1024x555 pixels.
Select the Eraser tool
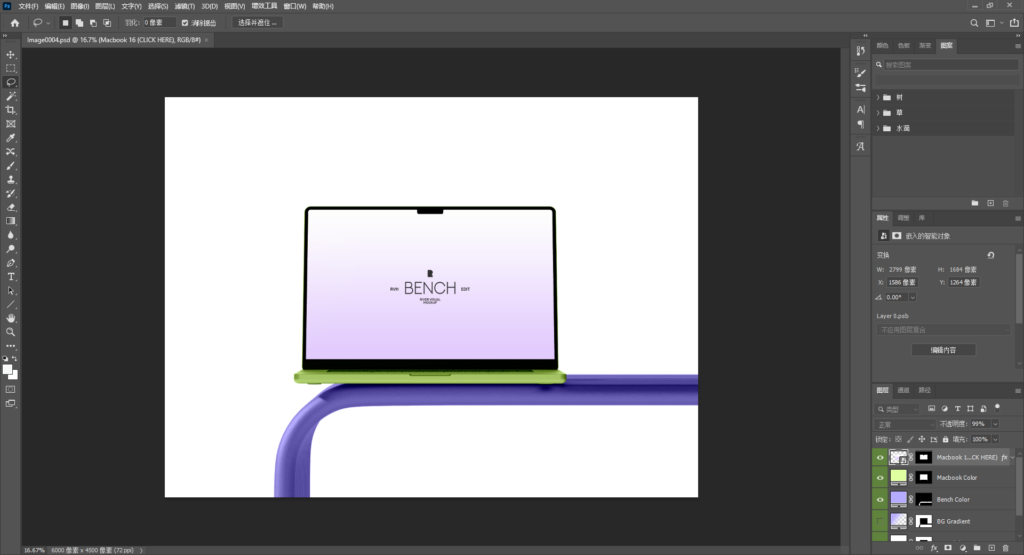point(10,207)
